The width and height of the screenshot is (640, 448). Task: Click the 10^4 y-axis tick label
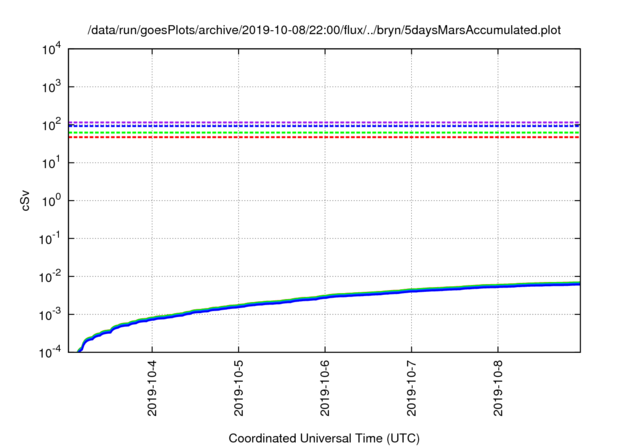51,49
